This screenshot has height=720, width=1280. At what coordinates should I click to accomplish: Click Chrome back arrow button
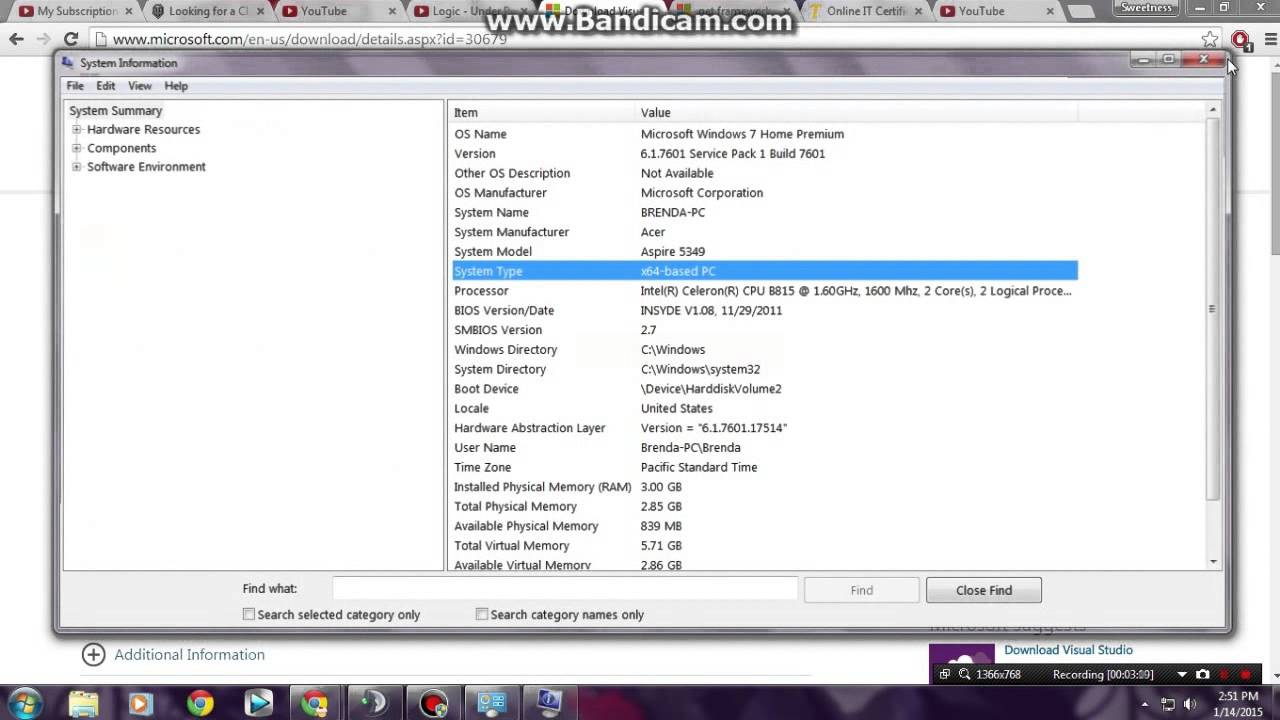(x=16, y=39)
